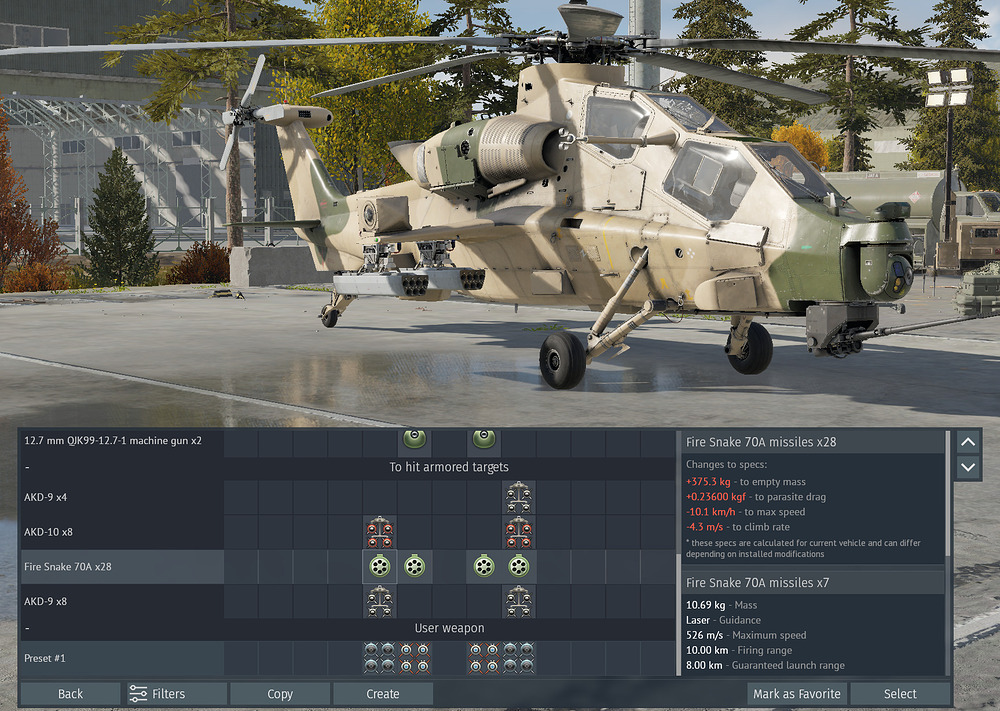Click the "526 m/s" Maximum speed value
The width and height of the screenshot is (1000, 711).
click(705, 636)
